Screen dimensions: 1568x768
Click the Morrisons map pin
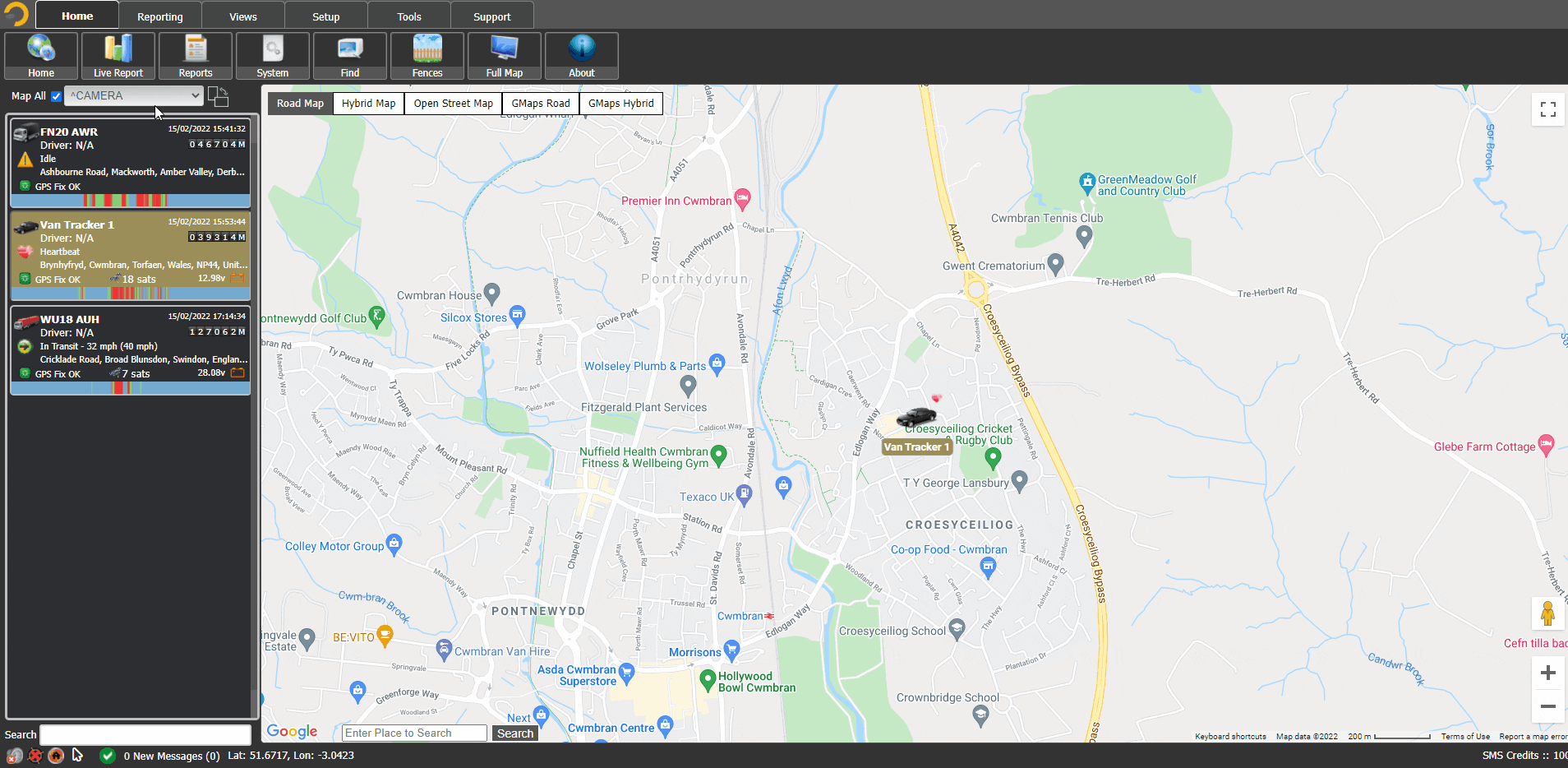tap(731, 650)
